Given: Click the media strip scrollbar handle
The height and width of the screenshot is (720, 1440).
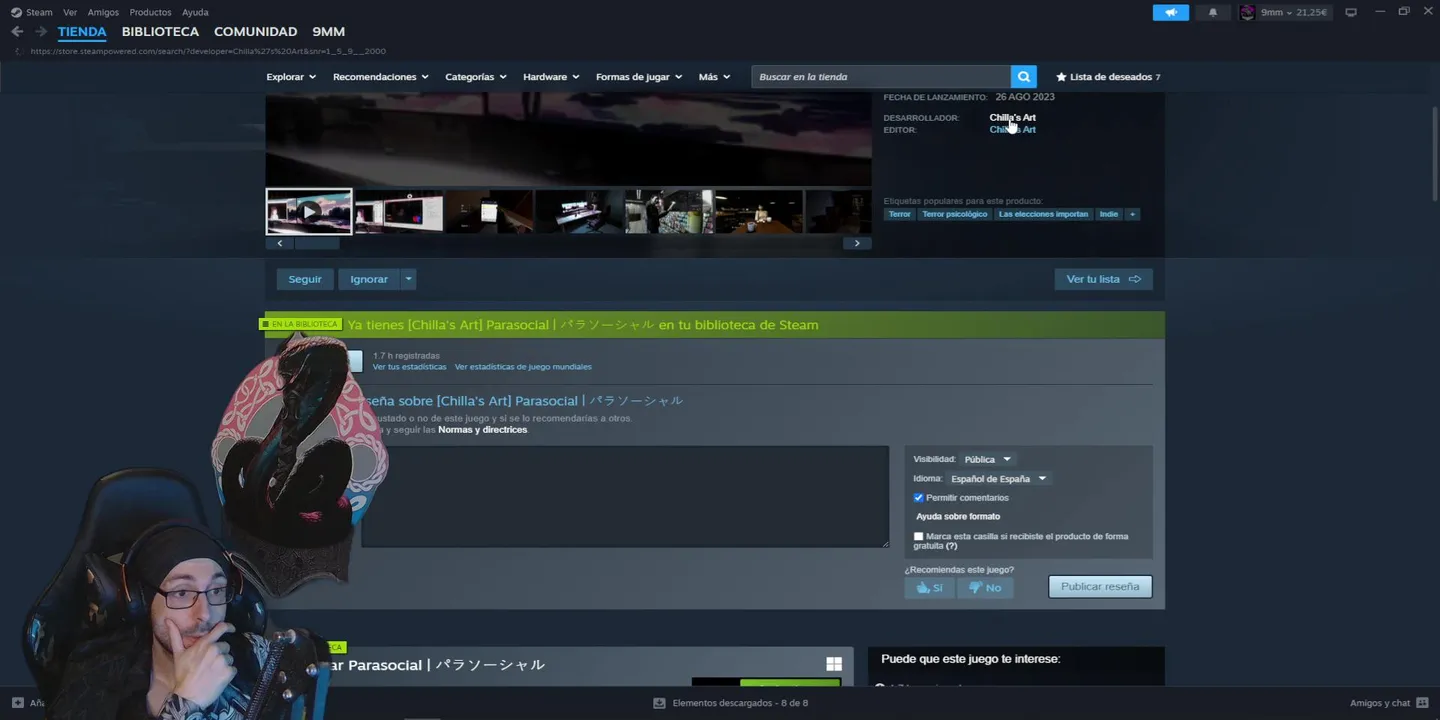Looking at the screenshot, I should pos(317,243).
